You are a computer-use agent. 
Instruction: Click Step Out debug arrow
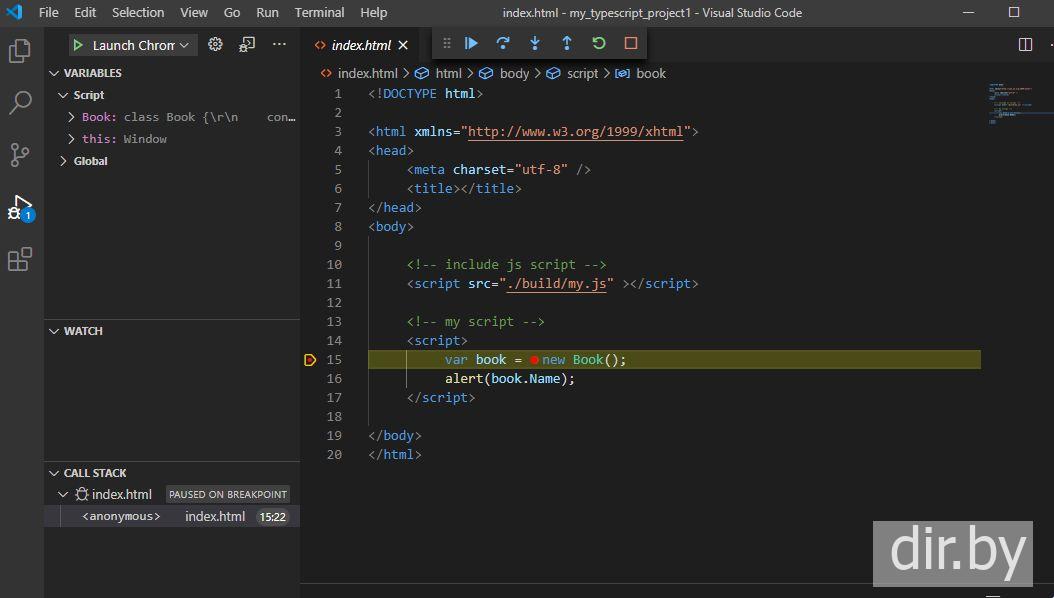click(567, 44)
